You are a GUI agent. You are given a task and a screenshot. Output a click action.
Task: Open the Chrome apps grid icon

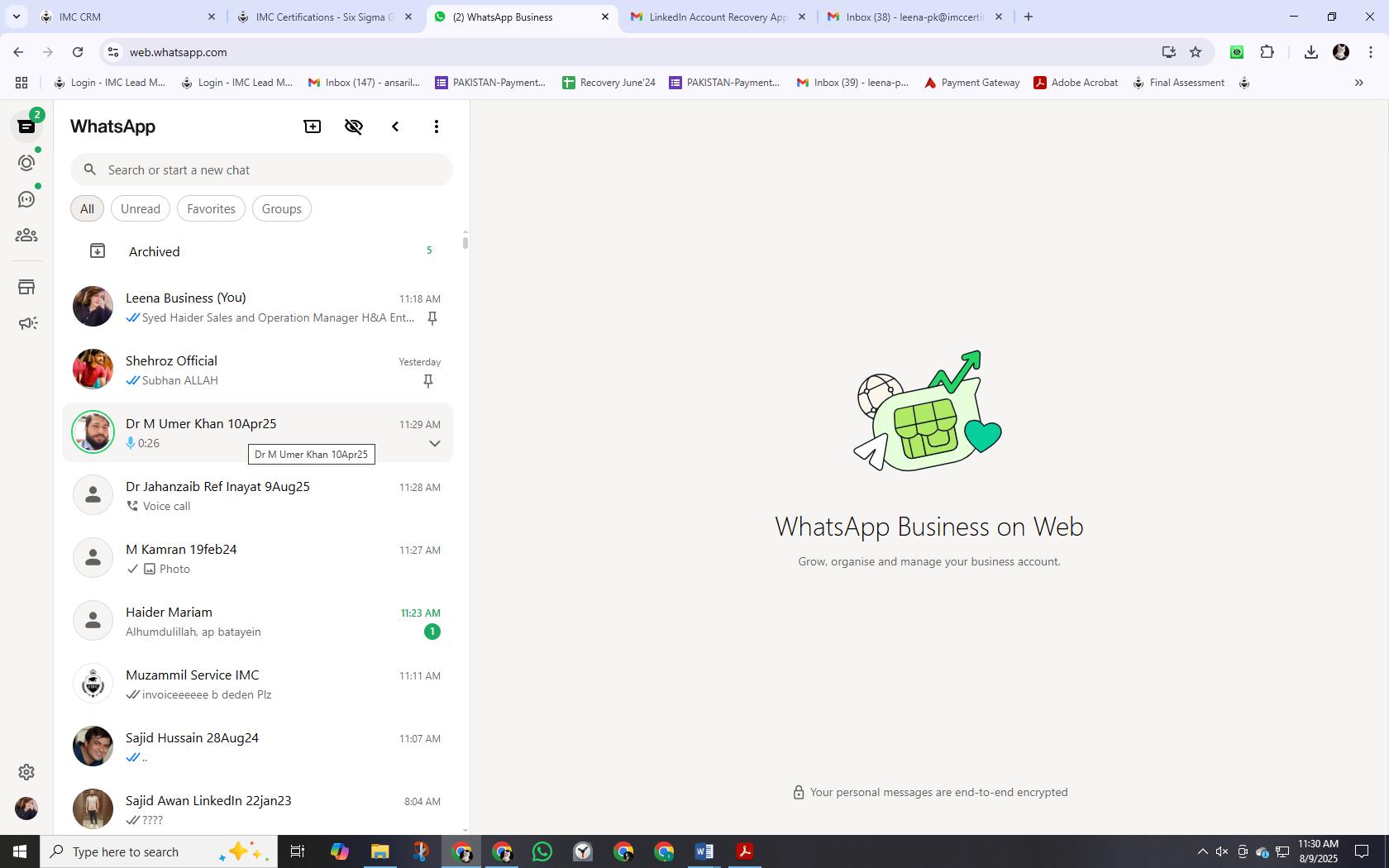click(x=21, y=83)
